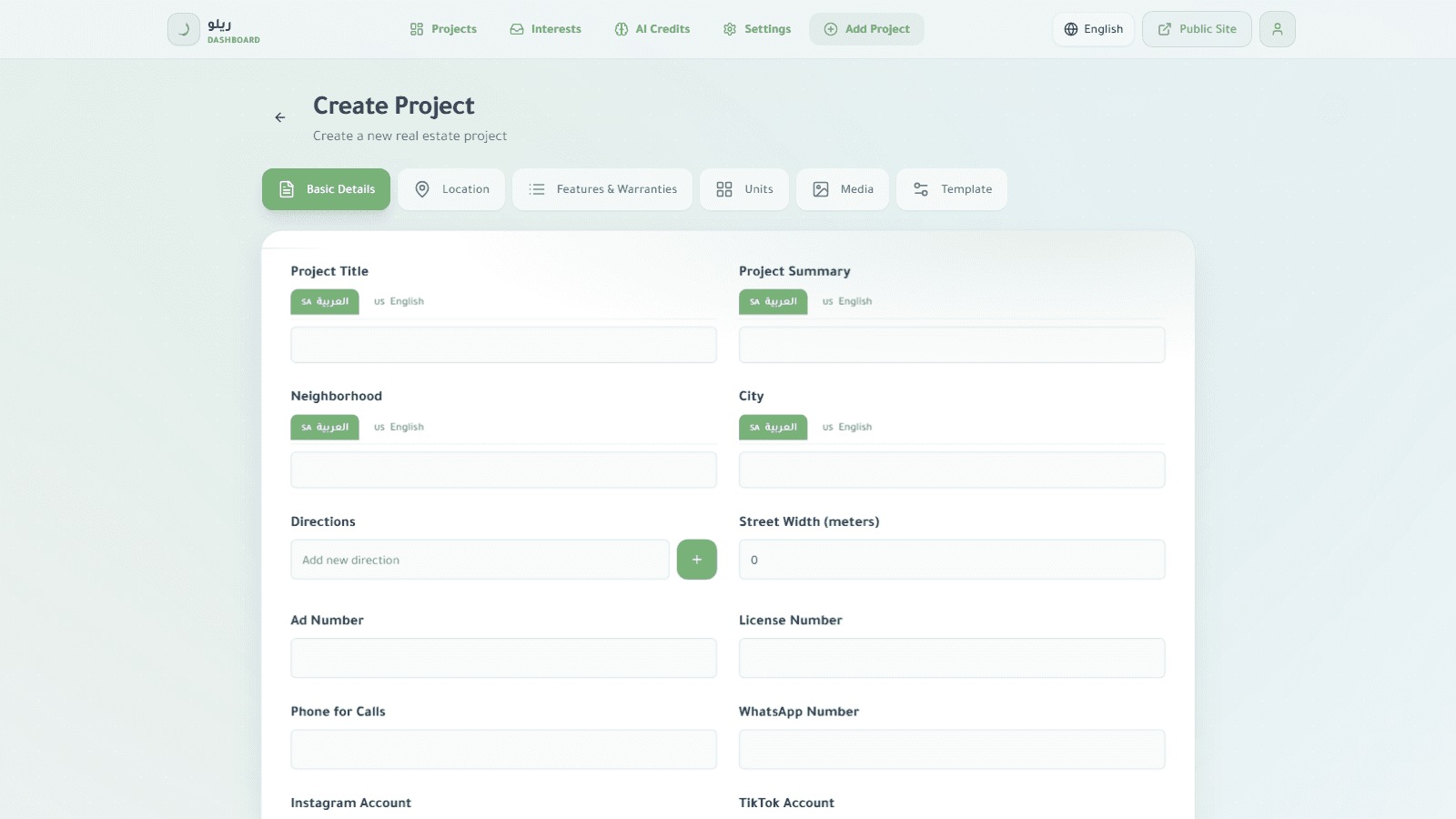This screenshot has height=819, width=1456.
Task: Select English for Project Summary
Action: [847, 301]
